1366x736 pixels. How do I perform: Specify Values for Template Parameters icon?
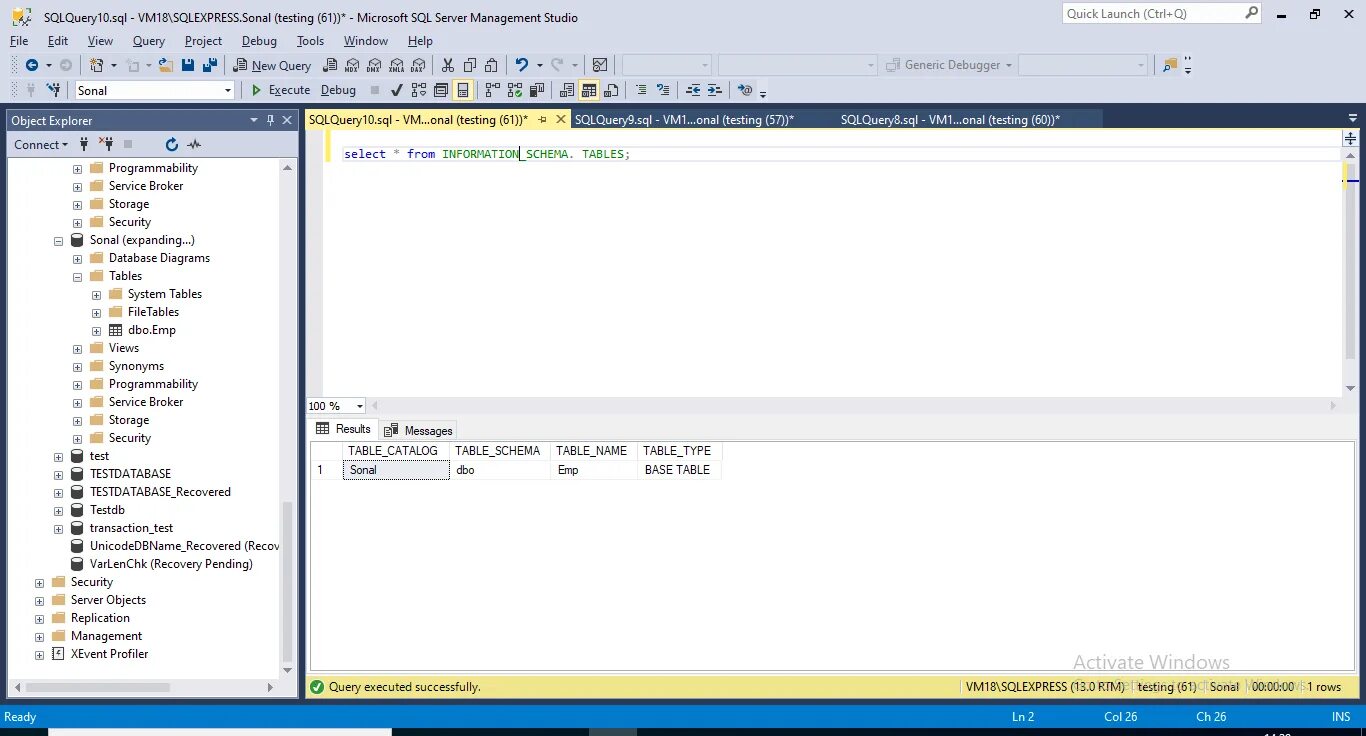click(745, 90)
